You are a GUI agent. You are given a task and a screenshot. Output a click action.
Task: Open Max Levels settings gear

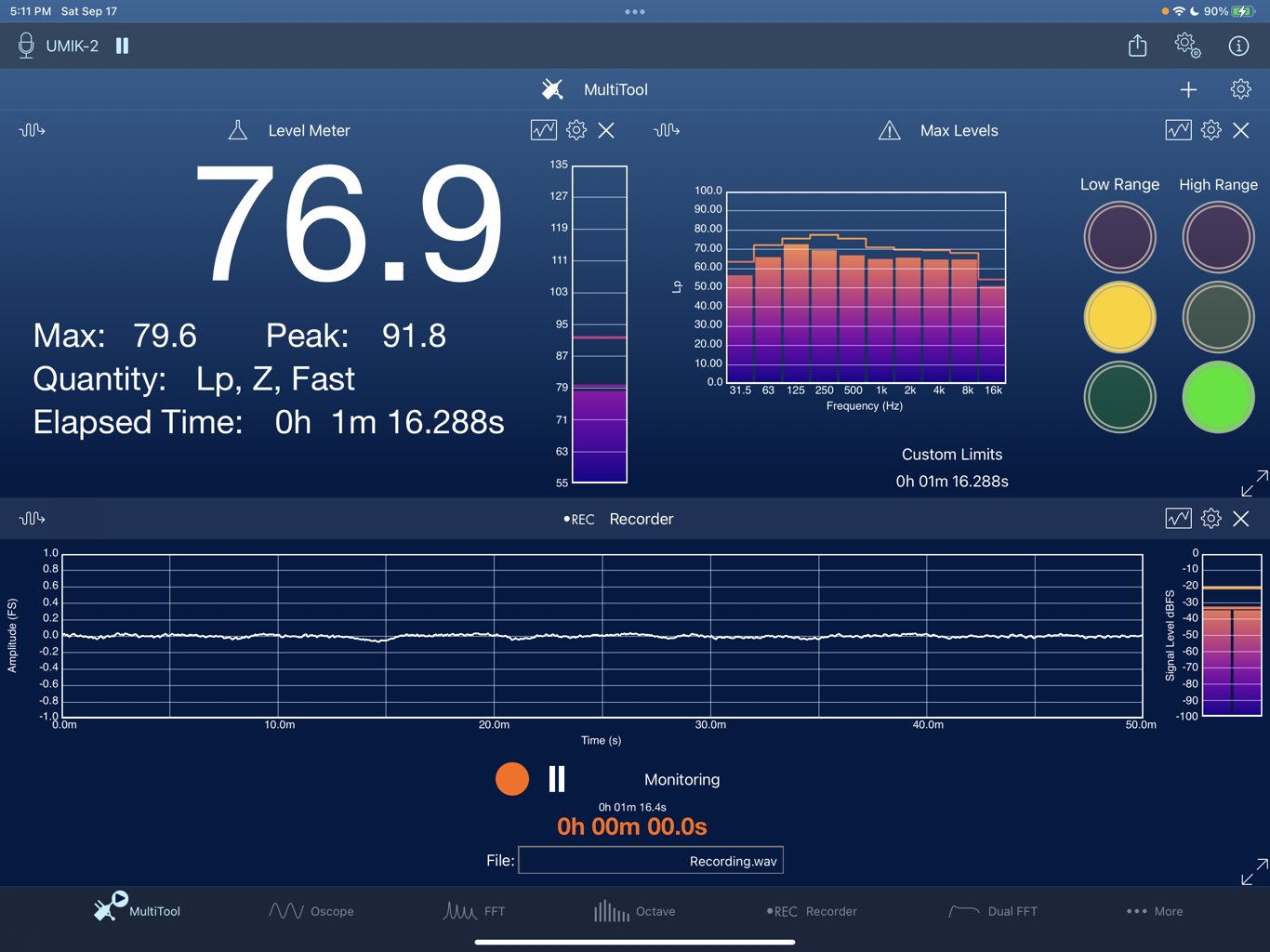pyautogui.click(x=1210, y=130)
